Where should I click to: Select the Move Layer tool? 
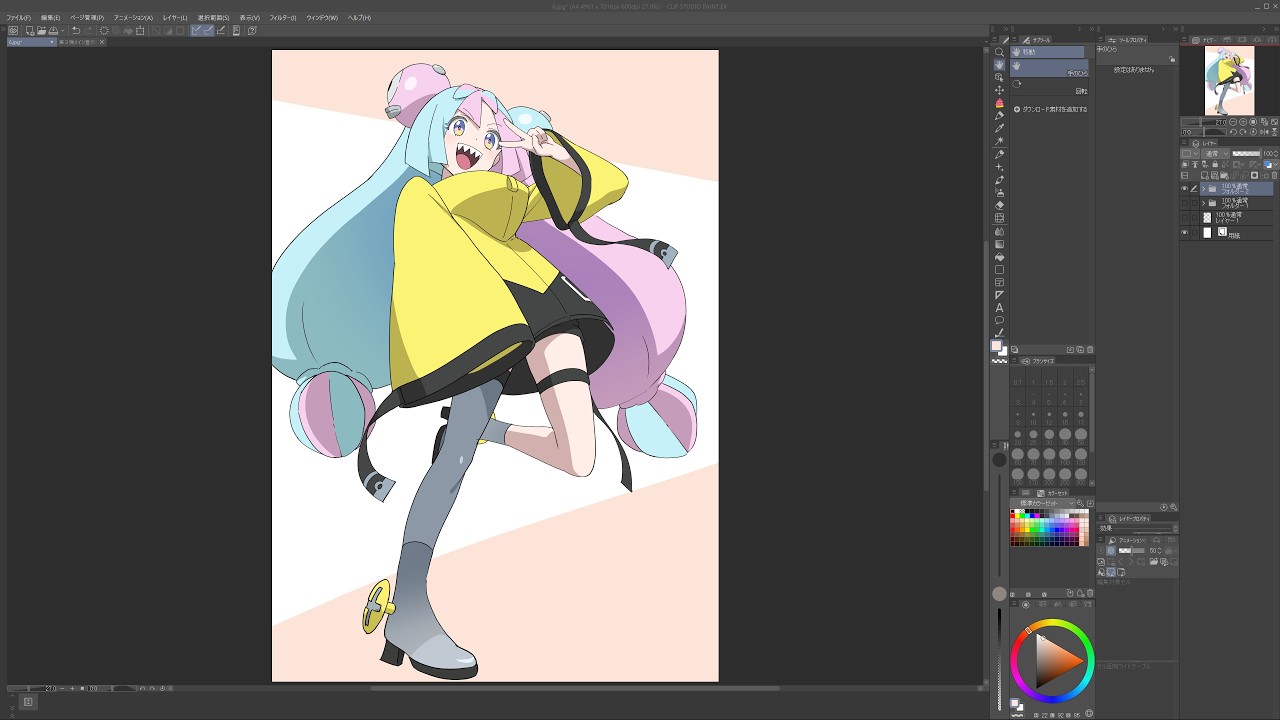click(x=999, y=90)
